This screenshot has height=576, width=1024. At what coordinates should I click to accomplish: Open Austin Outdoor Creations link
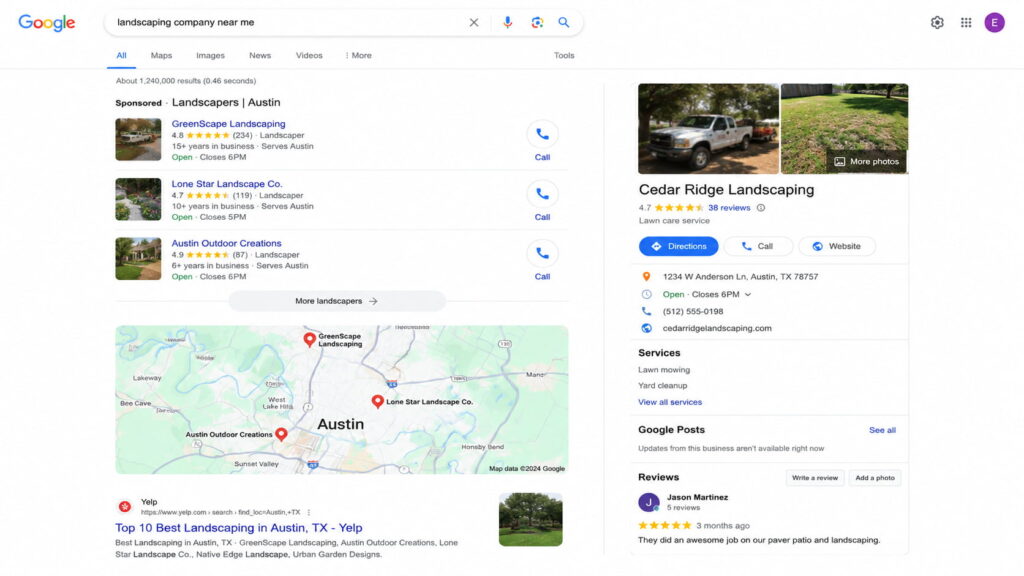click(226, 243)
